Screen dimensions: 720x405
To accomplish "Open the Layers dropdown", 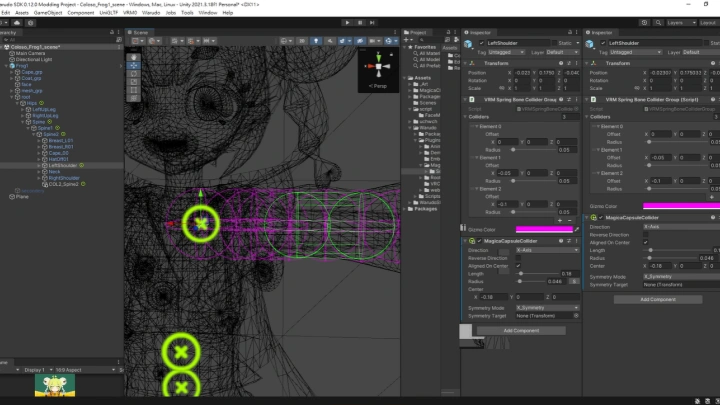I will [681, 22].
